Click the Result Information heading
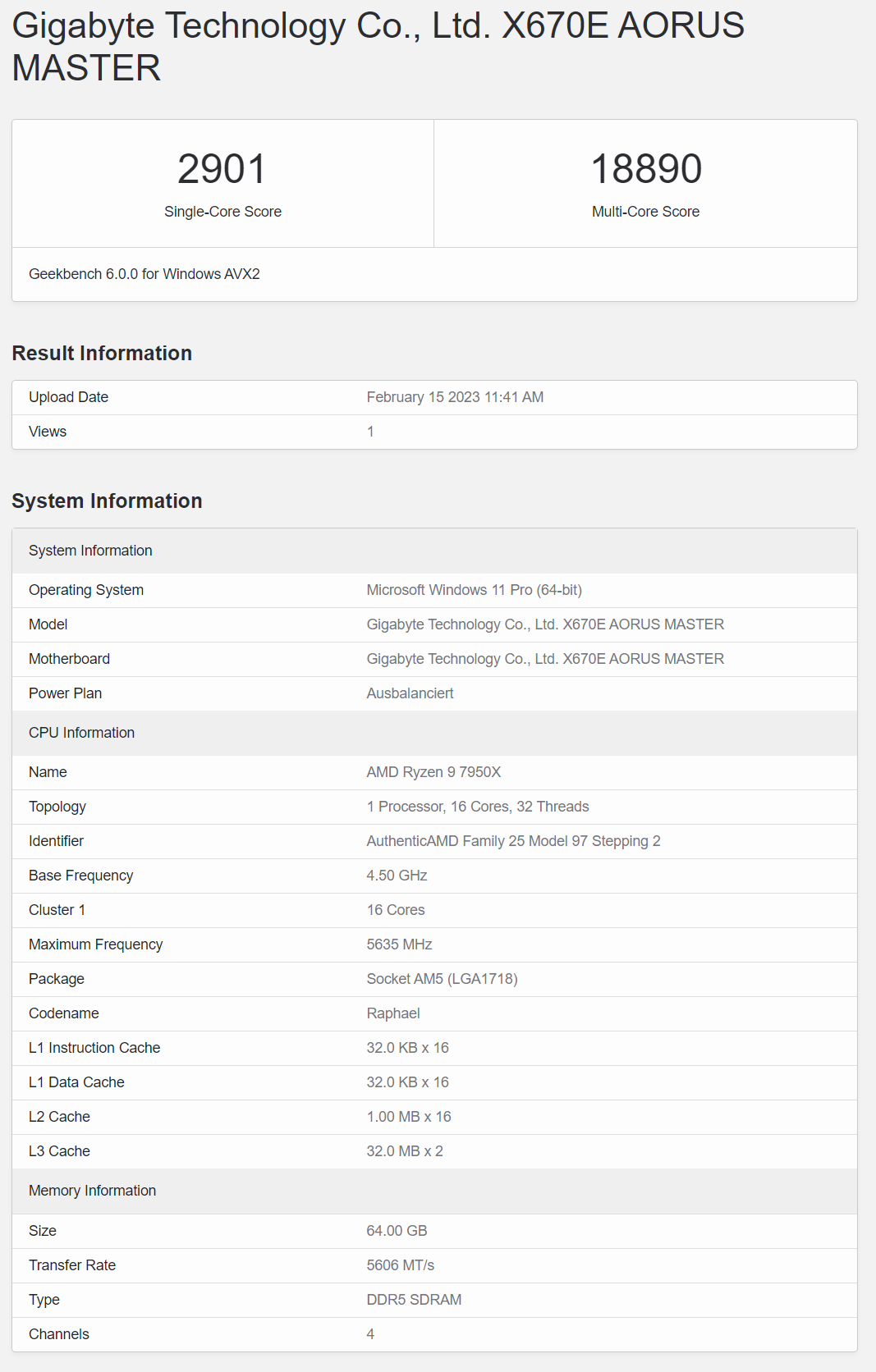The image size is (876, 1372). click(102, 353)
